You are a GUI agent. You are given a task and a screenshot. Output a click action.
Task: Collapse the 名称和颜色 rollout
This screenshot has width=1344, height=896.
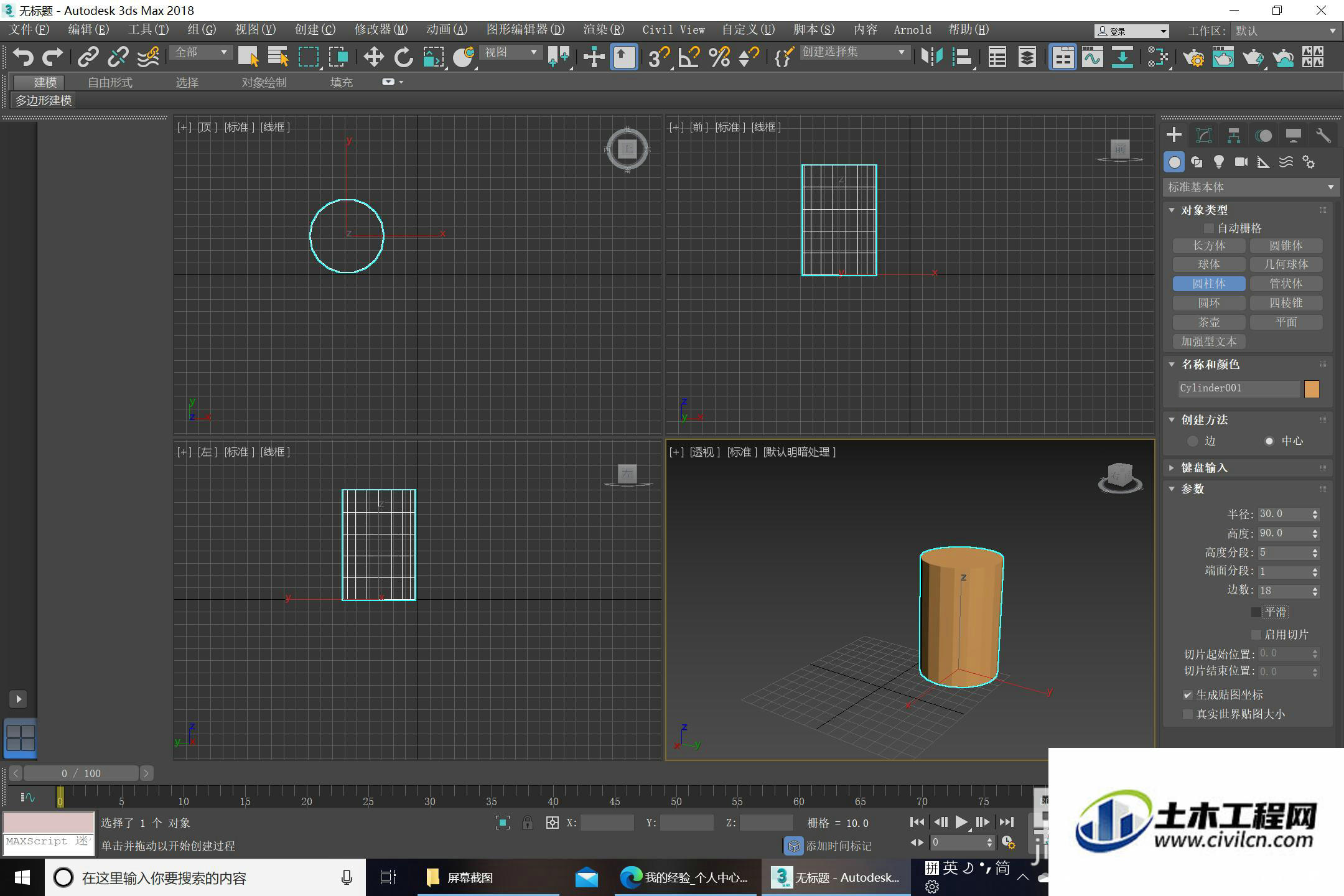(1172, 365)
